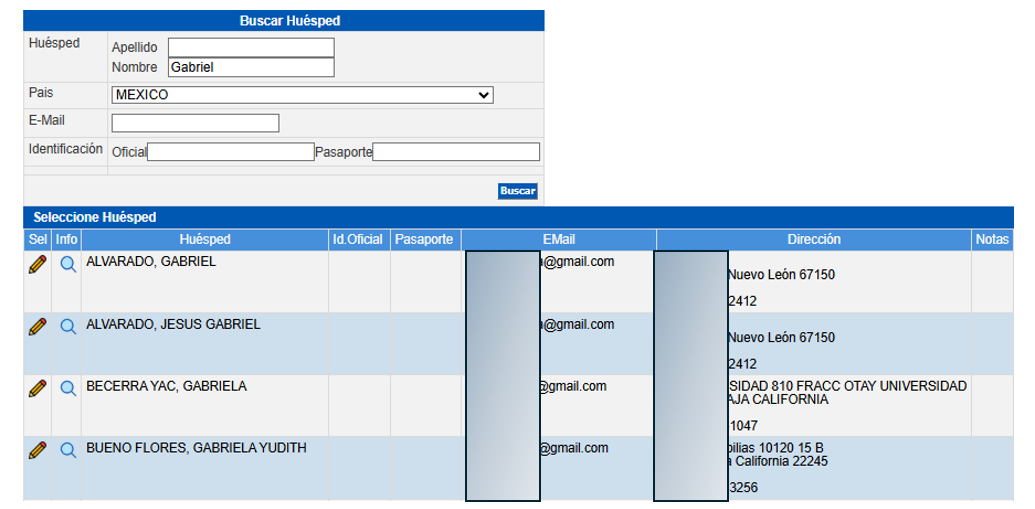
Task: Click the EMail column header
Action: tap(559, 240)
